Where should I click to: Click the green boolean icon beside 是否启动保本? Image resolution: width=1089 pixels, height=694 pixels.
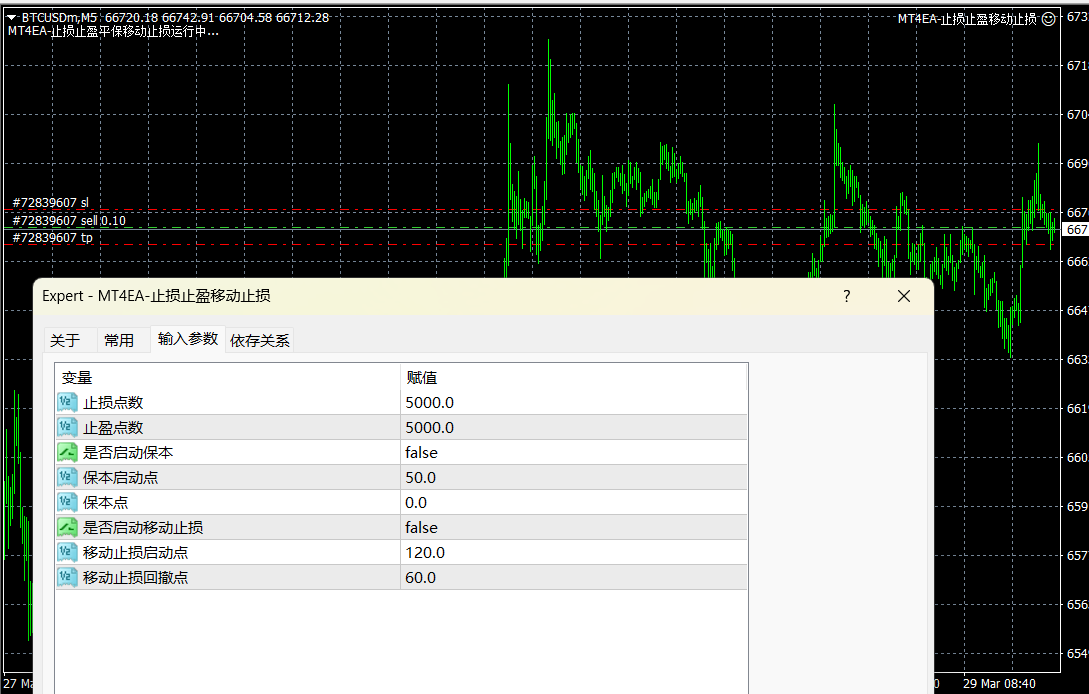67,453
